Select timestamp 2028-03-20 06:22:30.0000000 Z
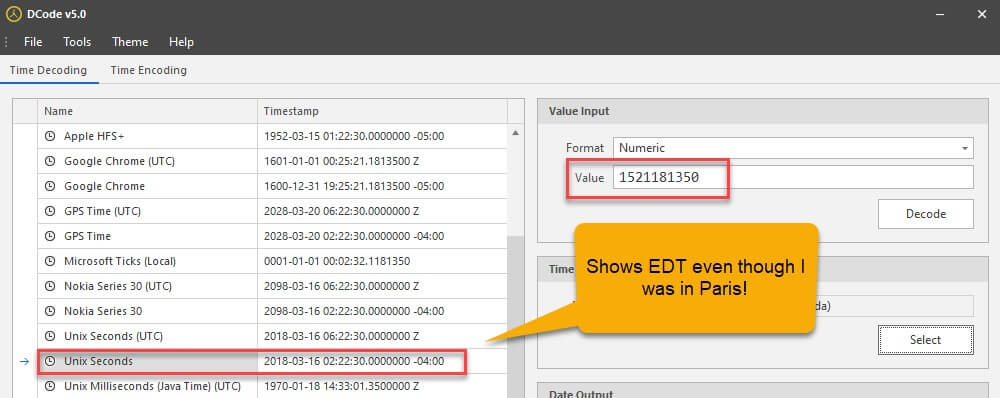 tap(341, 211)
